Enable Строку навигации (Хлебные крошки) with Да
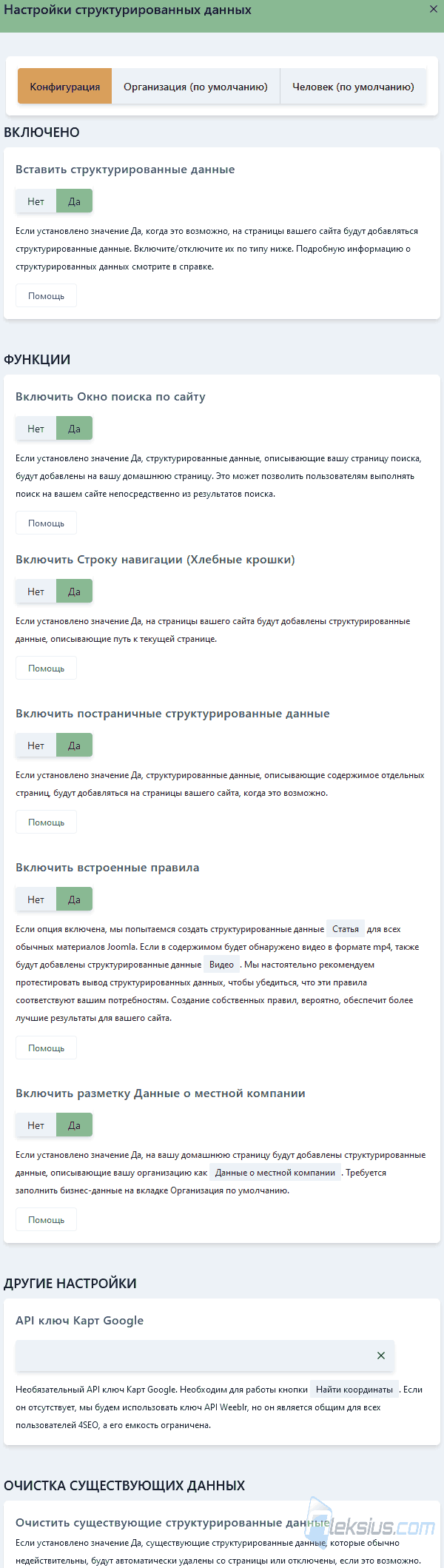Screen dimensions: 444x1568 [x=74, y=592]
